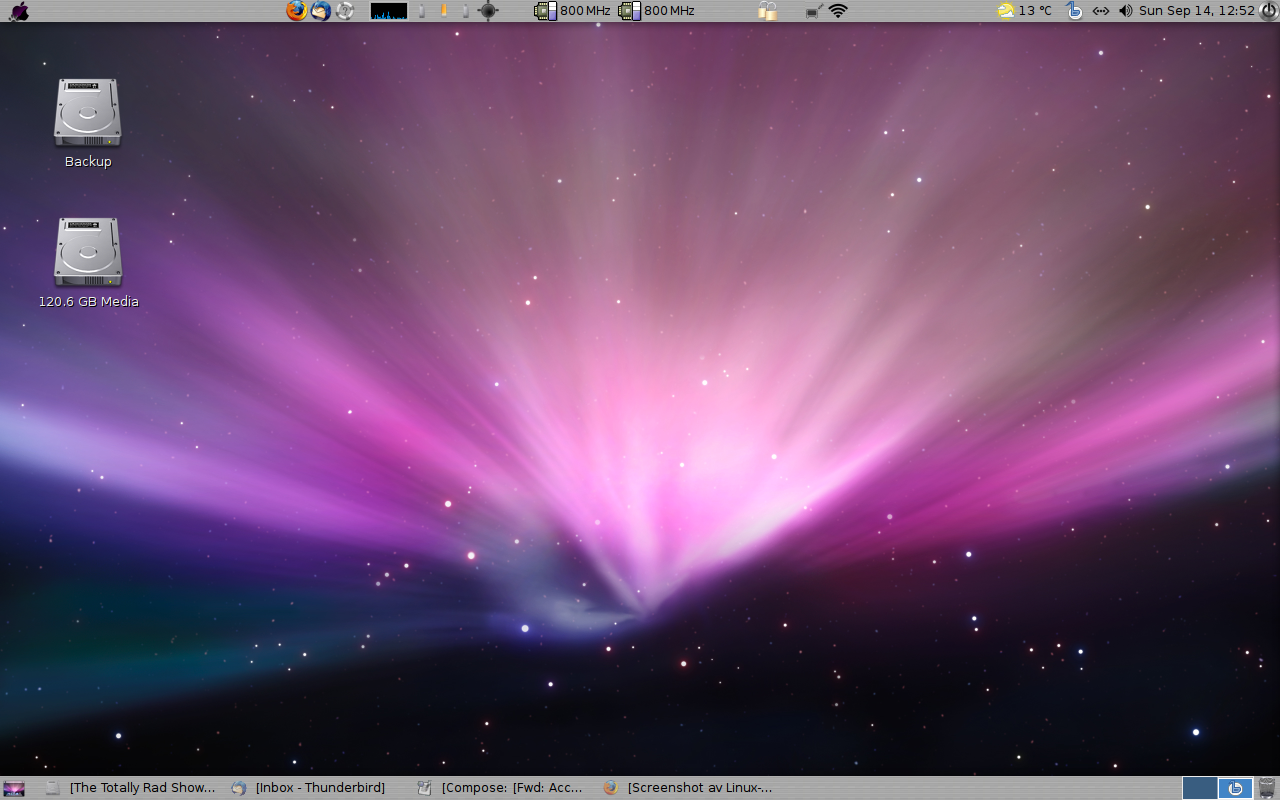Launch Thunderbird from the top panel
This screenshot has width=1280, height=800.
pyautogui.click(x=321, y=11)
